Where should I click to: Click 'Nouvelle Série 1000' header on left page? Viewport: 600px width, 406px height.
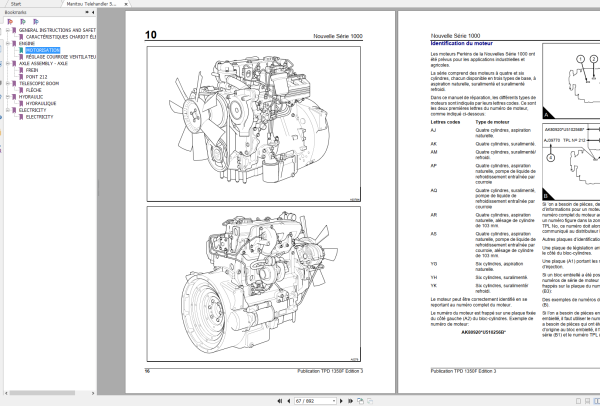[x=338, y=36]
